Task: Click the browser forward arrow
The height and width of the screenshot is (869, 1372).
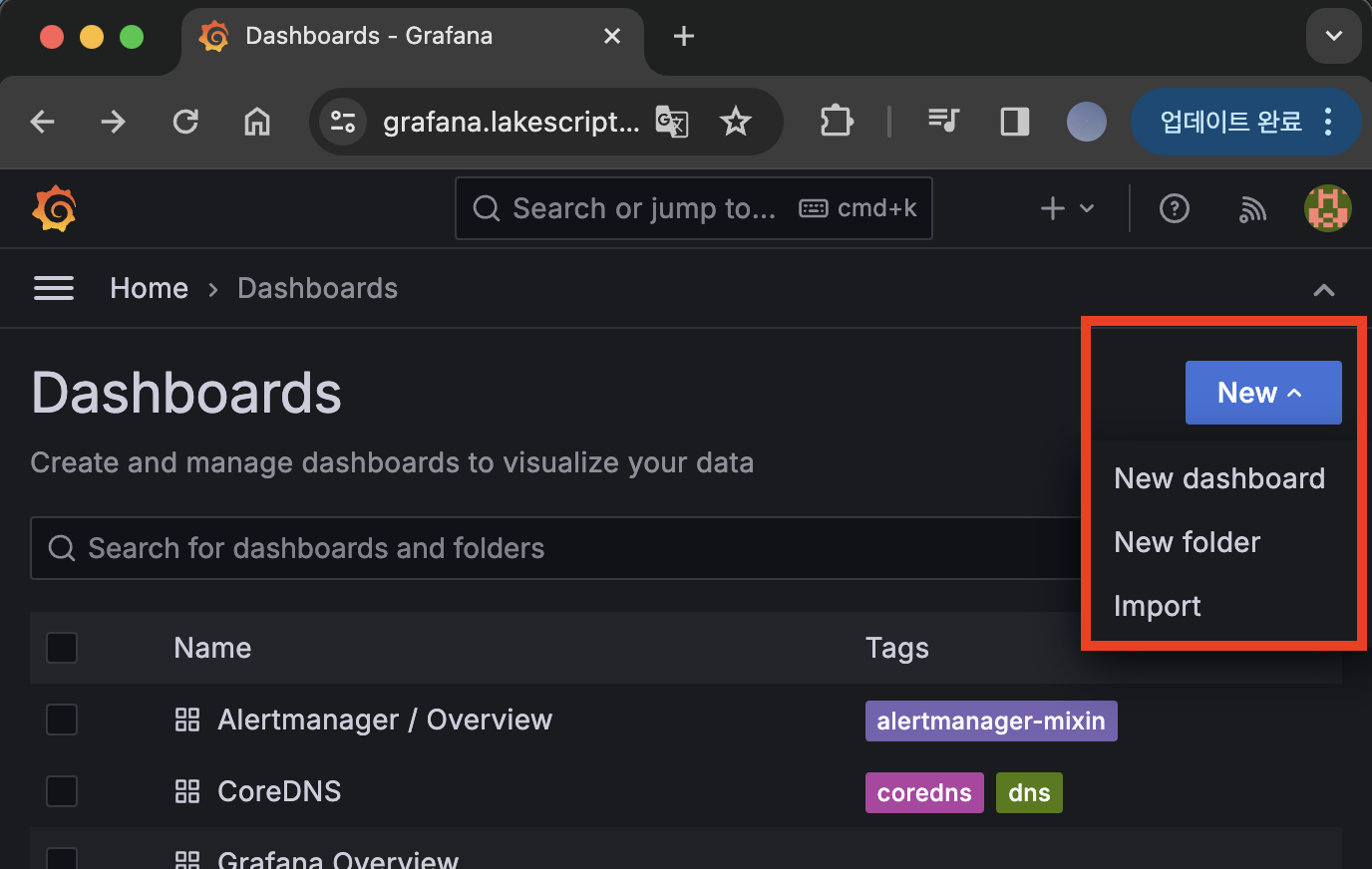Action: [114, 122]
